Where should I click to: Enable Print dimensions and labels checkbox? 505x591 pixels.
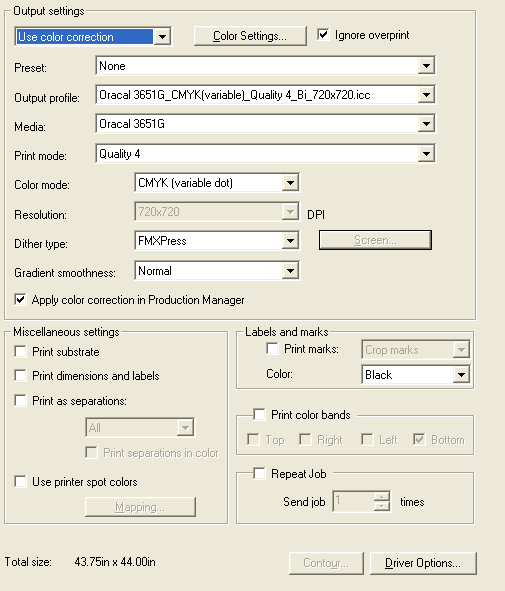20,376
